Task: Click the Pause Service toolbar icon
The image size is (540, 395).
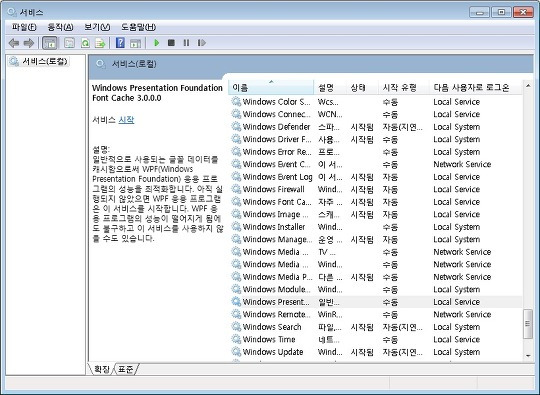Action: (x=186, y=43)
